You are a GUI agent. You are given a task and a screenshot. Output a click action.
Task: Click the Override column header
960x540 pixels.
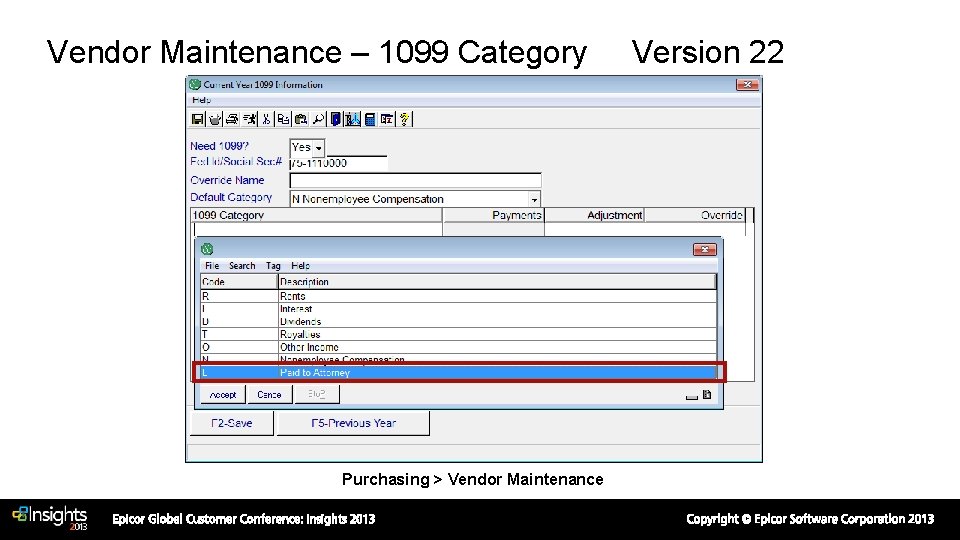pos(696,216)
